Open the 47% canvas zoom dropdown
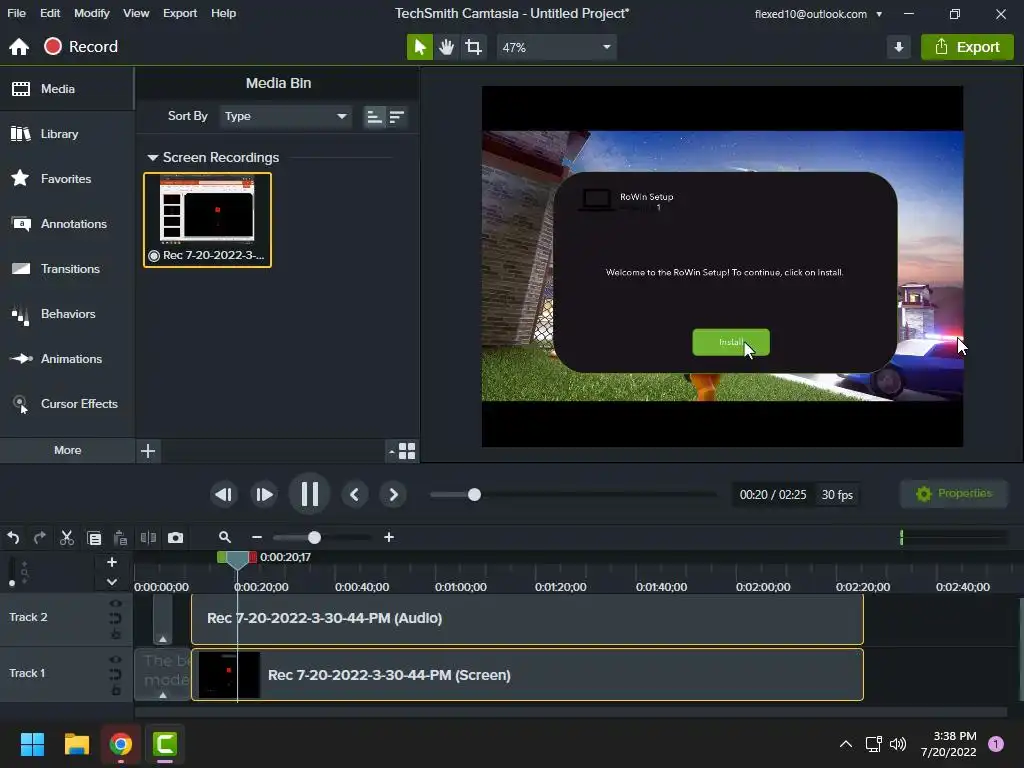1024x768 pixels. click(556, 47)
